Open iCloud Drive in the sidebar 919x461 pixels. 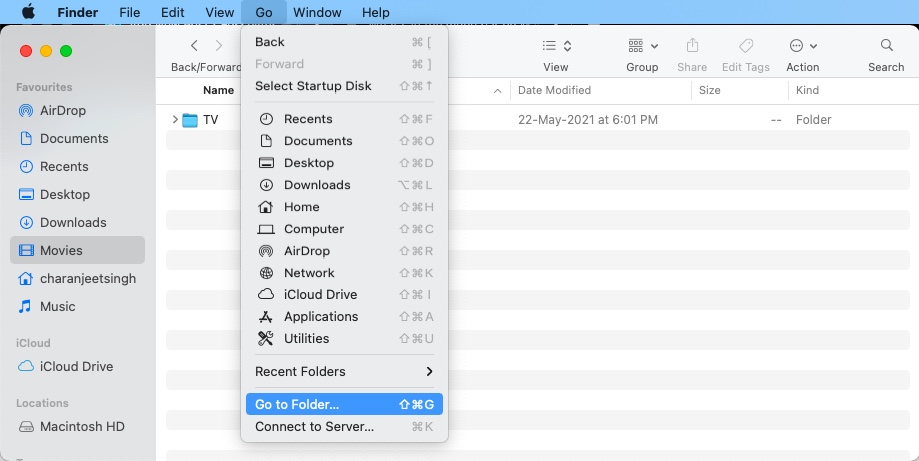coord(77,366)
